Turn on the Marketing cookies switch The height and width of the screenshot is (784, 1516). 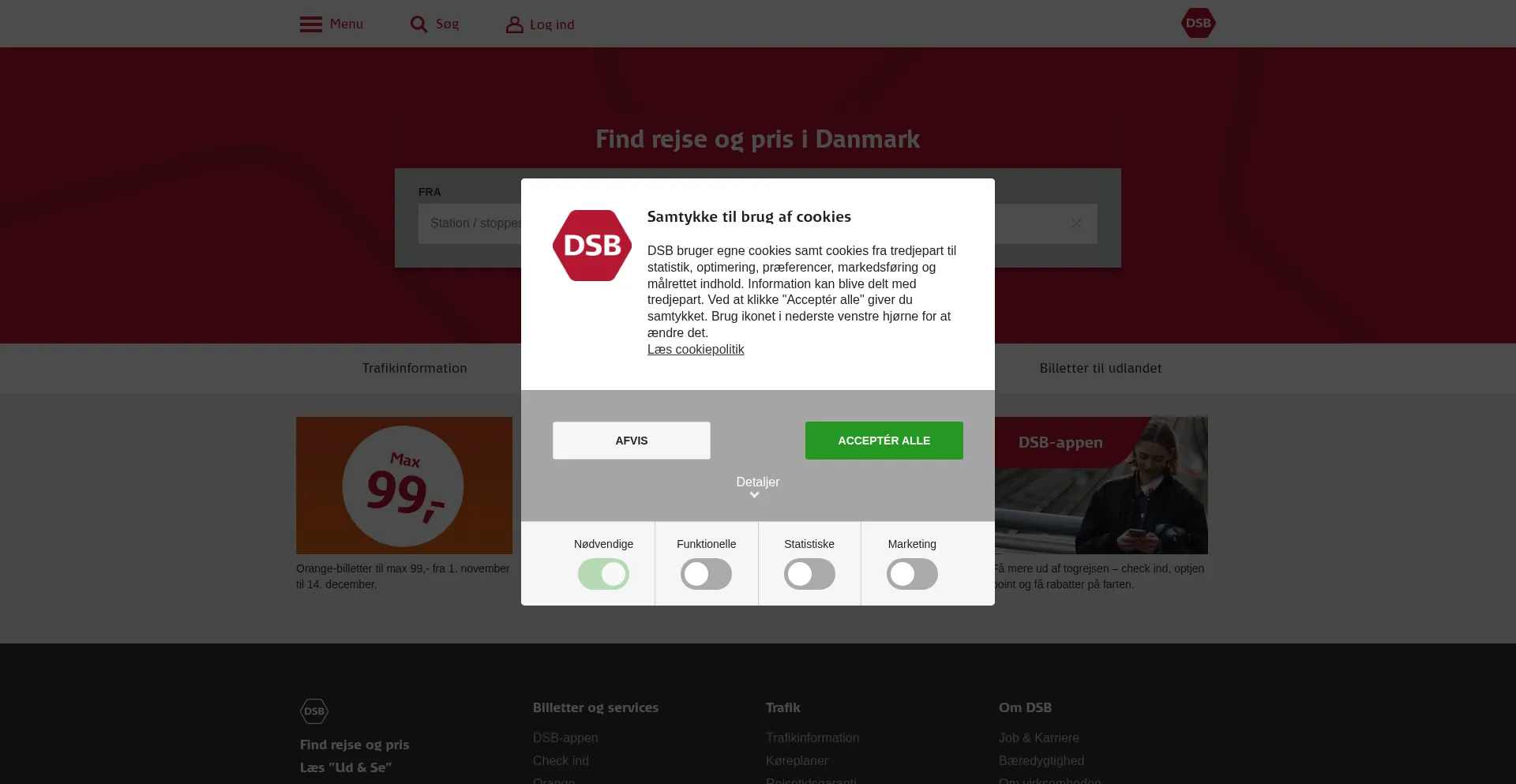click(912, 574)
